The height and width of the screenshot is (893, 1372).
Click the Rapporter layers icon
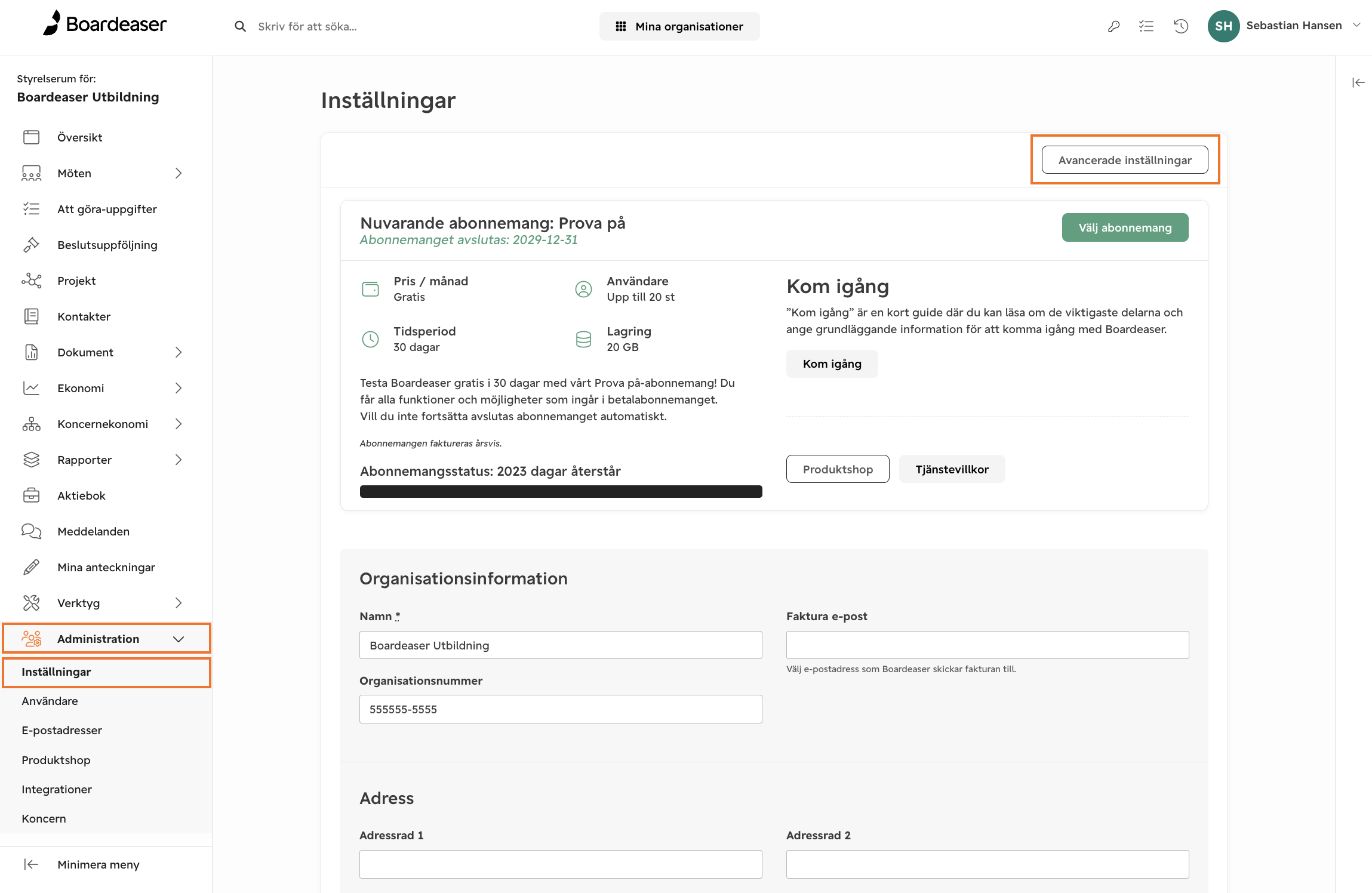32,460
